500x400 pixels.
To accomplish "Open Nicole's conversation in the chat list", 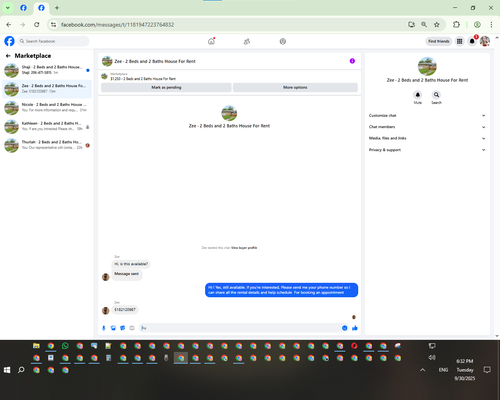I will (x=47, y=108).
